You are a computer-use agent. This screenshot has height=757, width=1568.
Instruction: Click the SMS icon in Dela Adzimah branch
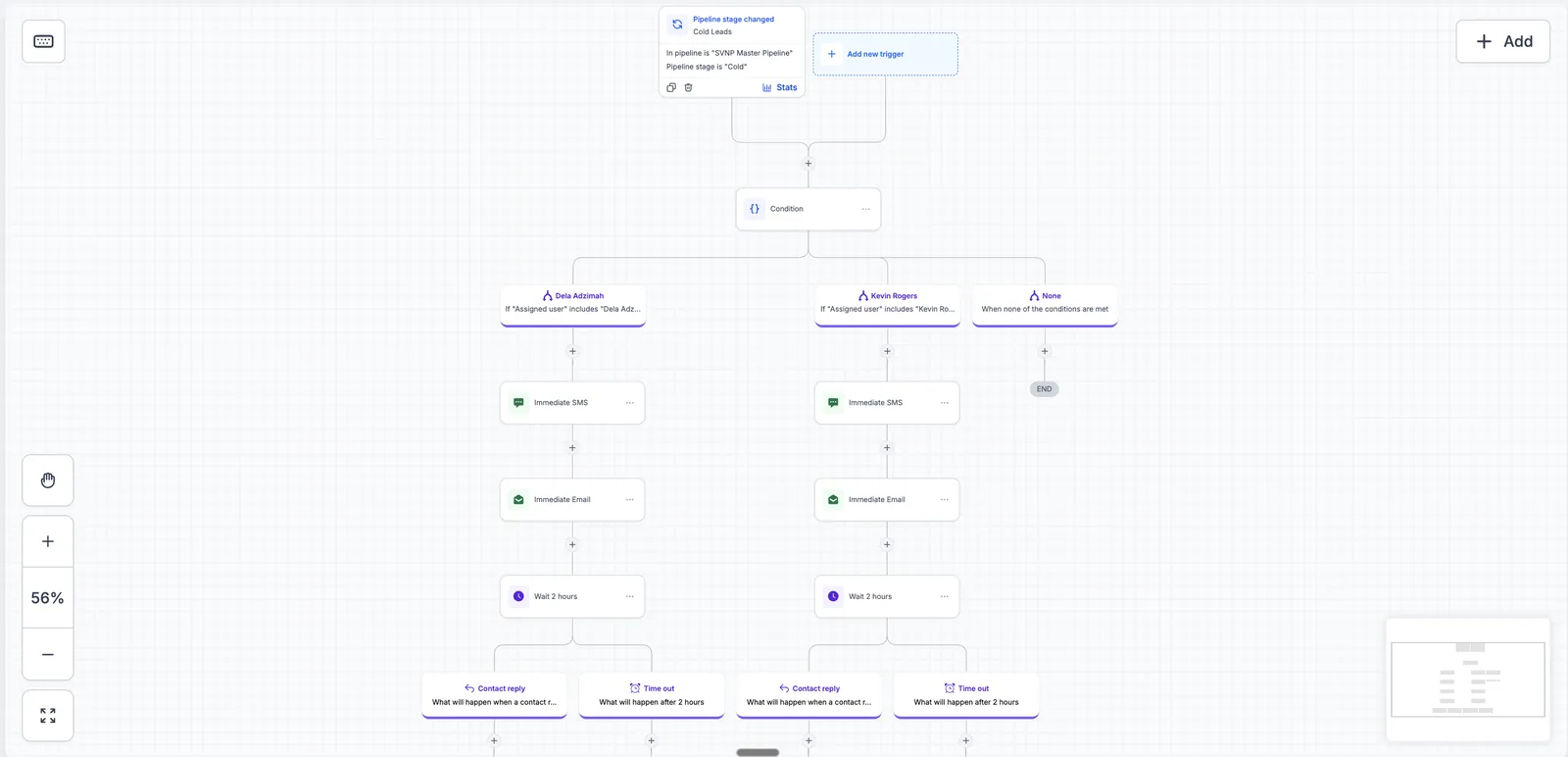pos(518,403)
